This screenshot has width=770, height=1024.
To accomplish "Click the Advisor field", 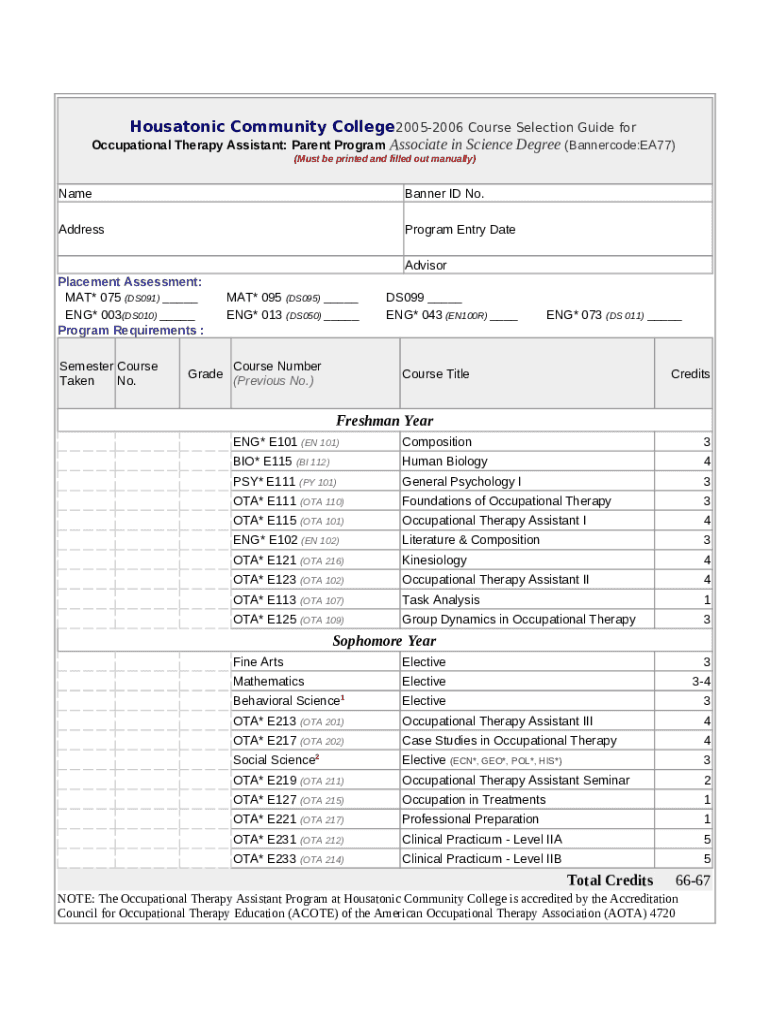I will pyautogui.click(x=556, y=265).
